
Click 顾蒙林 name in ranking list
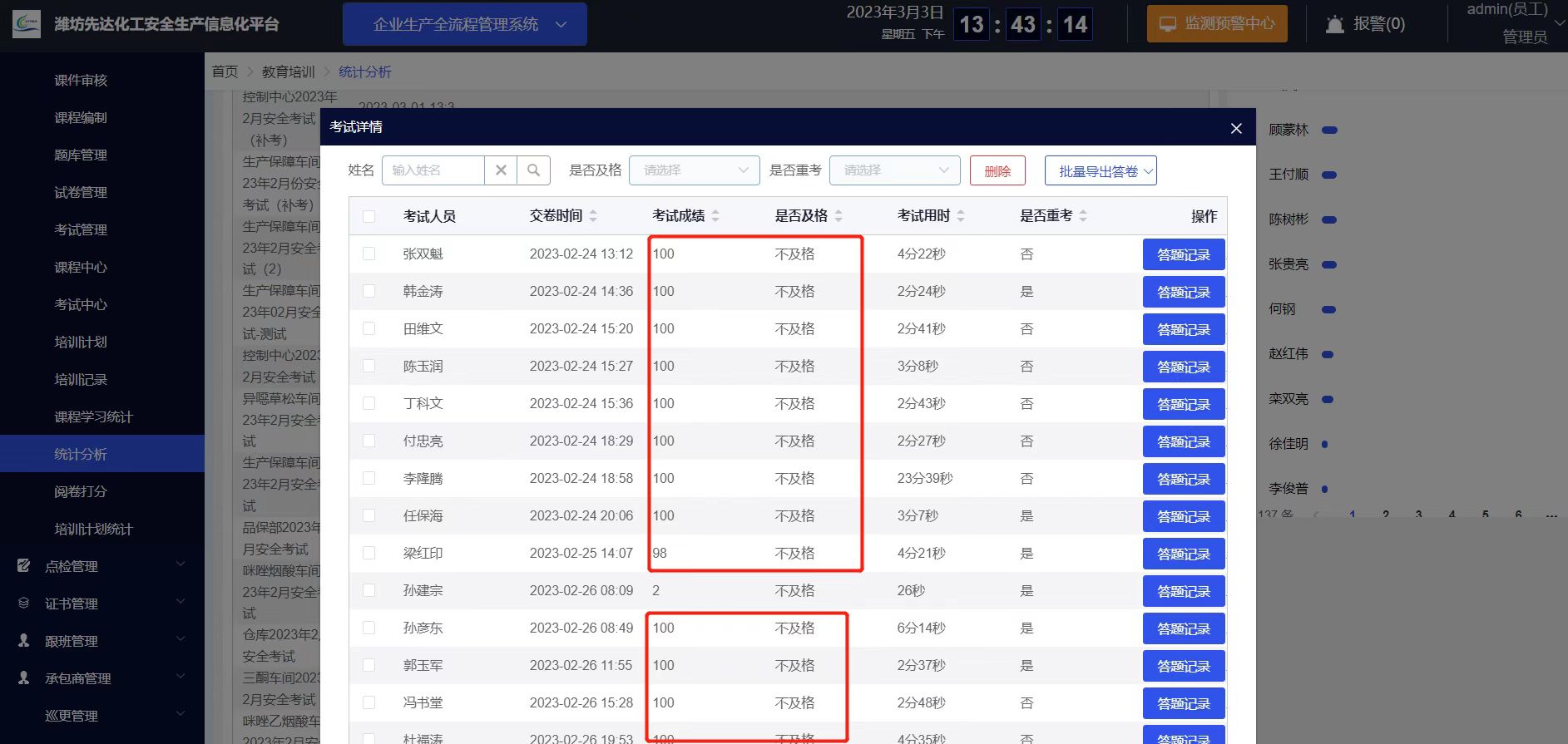(x=1289, y=130)
